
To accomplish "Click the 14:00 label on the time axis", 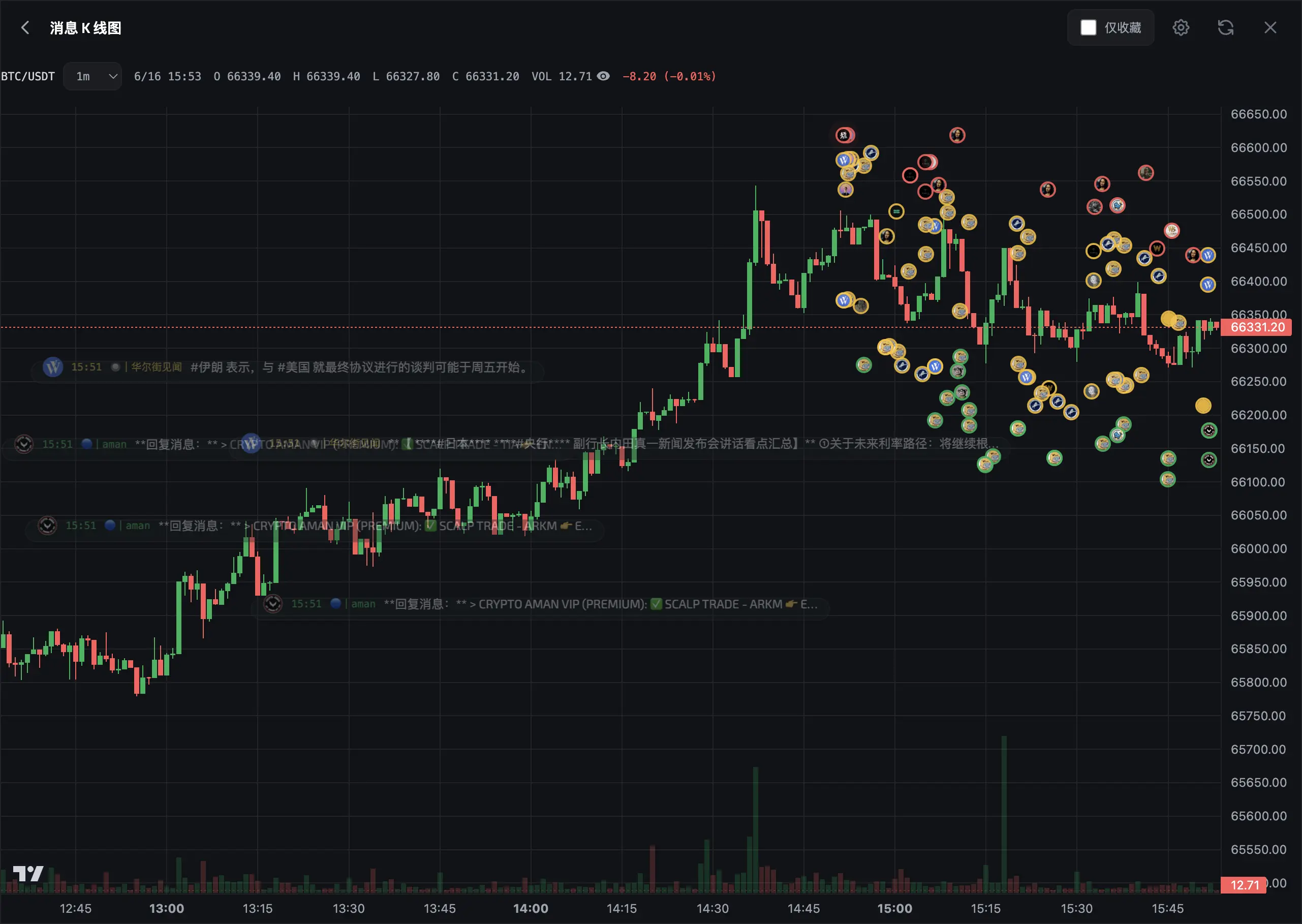I will click(x=531, y=909).
